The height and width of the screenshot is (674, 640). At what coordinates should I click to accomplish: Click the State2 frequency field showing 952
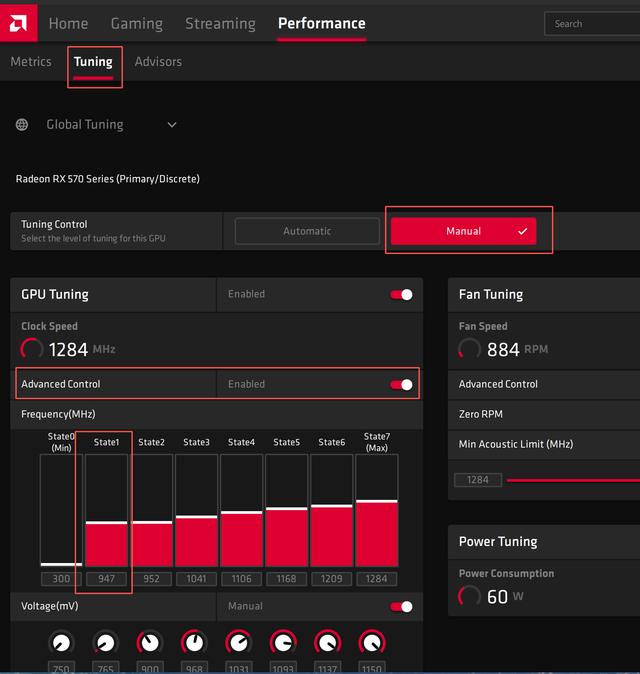151,579
